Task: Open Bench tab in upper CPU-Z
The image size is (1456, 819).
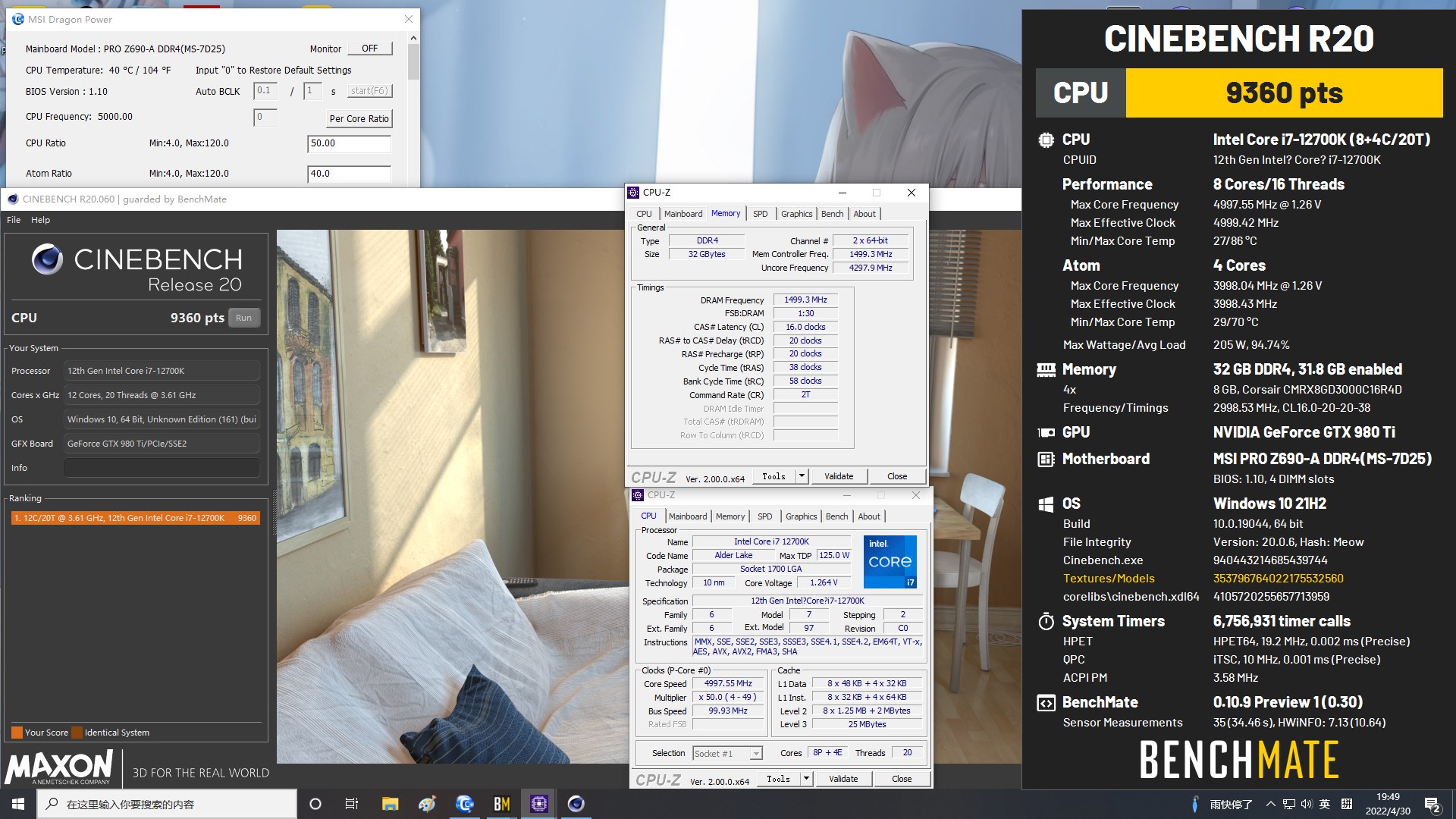Action: point(832,214)
